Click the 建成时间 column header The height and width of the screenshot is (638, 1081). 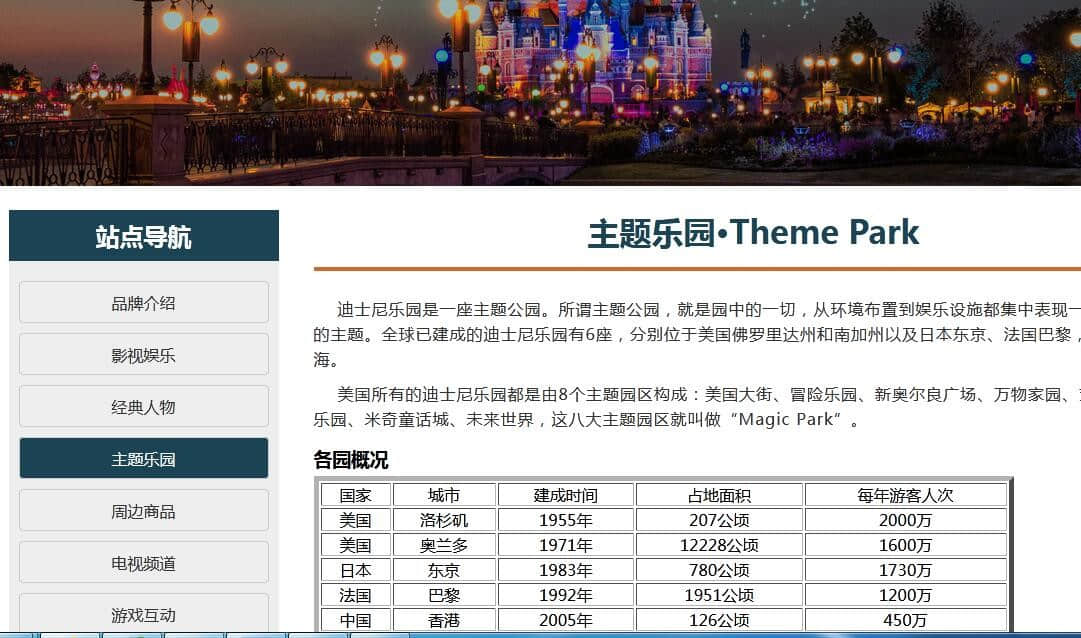(x=565, y=495)
